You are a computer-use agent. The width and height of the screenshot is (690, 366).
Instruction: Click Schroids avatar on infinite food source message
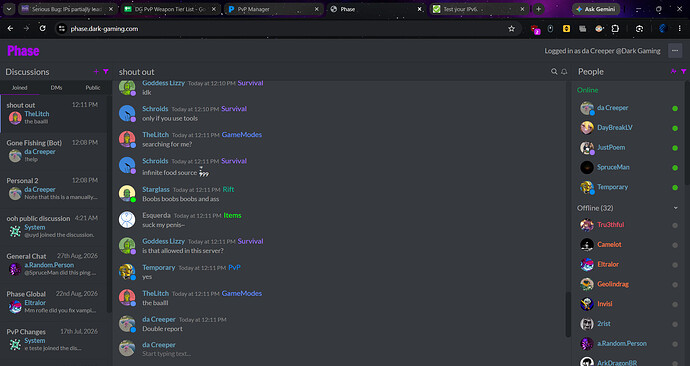(x=127, y=165)
